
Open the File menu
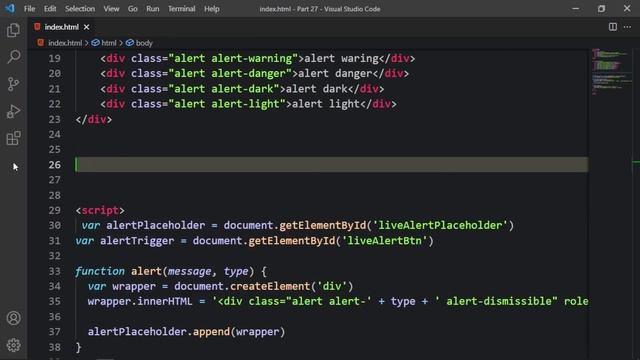point(29,9)
